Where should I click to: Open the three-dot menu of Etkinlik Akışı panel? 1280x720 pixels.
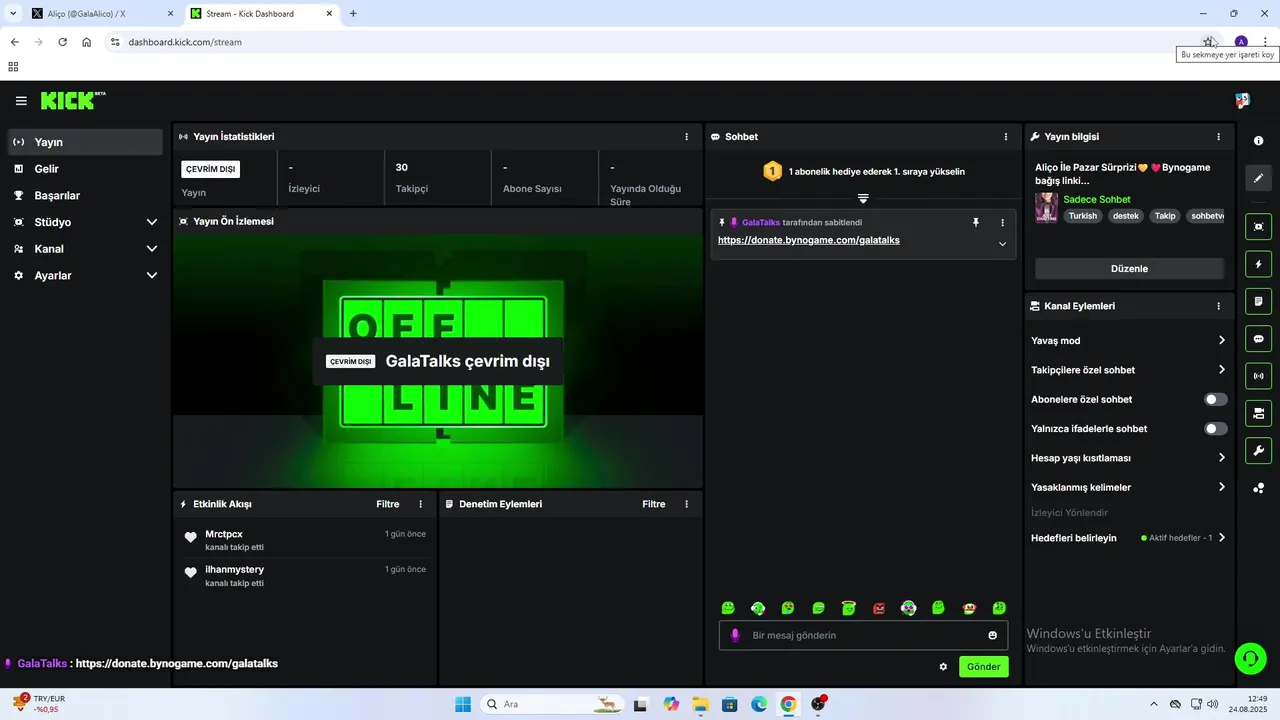(420, 504)
